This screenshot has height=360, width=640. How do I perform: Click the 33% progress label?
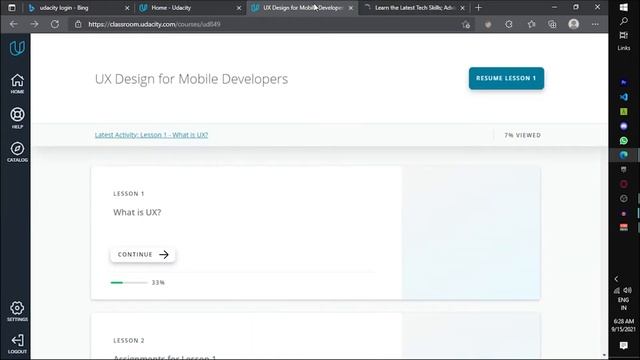(x=158, y=282)
